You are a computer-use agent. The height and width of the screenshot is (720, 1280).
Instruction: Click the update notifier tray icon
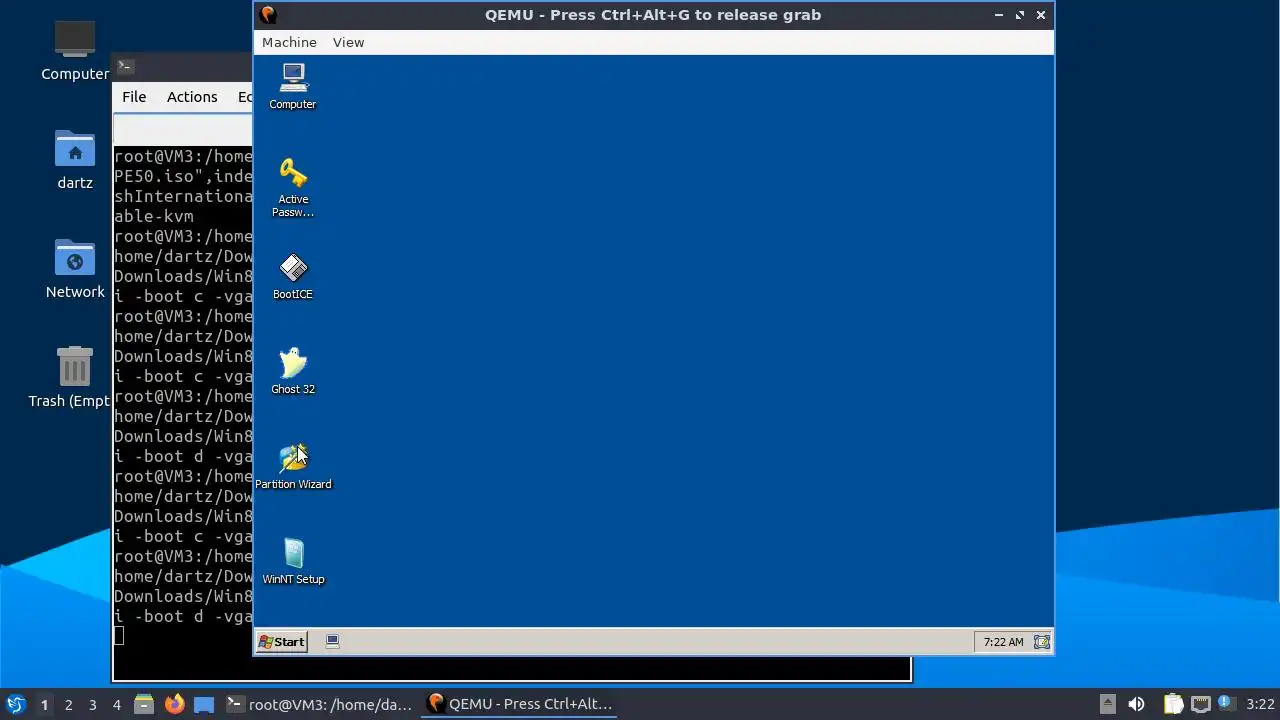point(1225,703)
